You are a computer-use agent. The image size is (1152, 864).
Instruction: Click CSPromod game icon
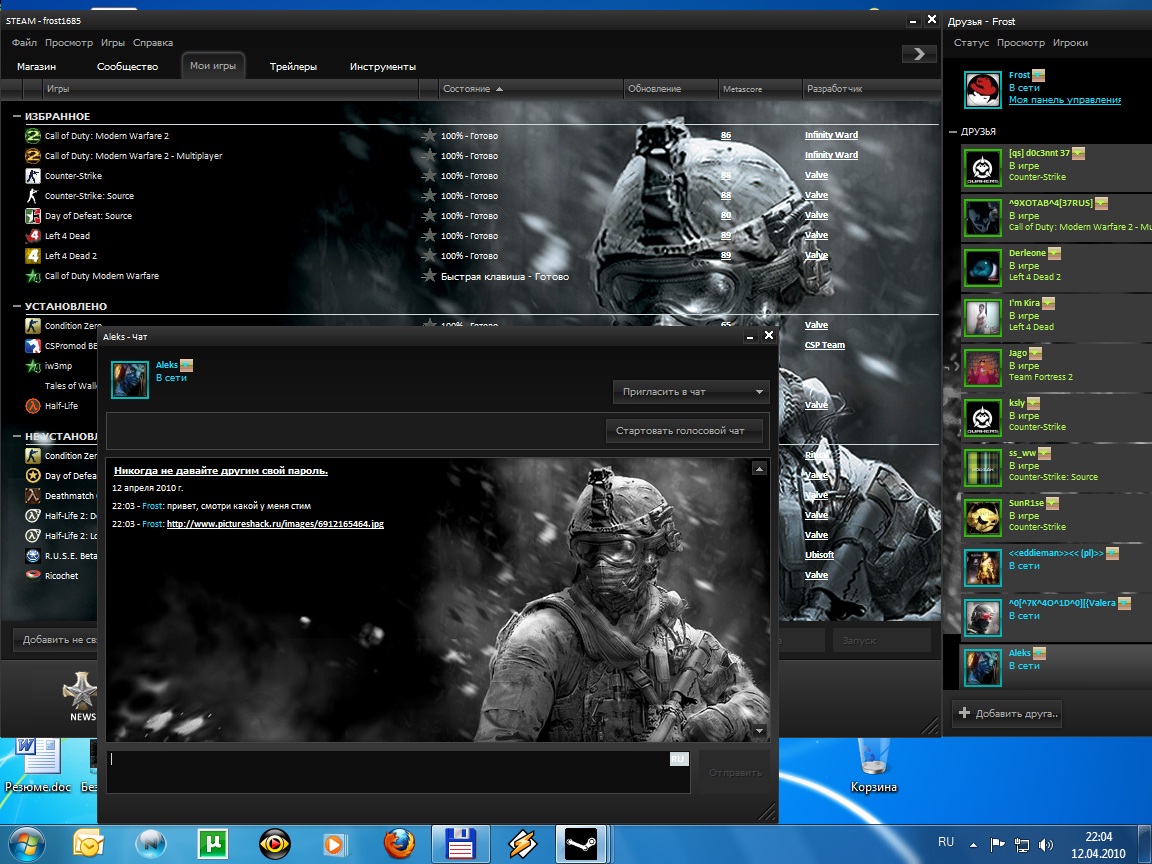32,345
